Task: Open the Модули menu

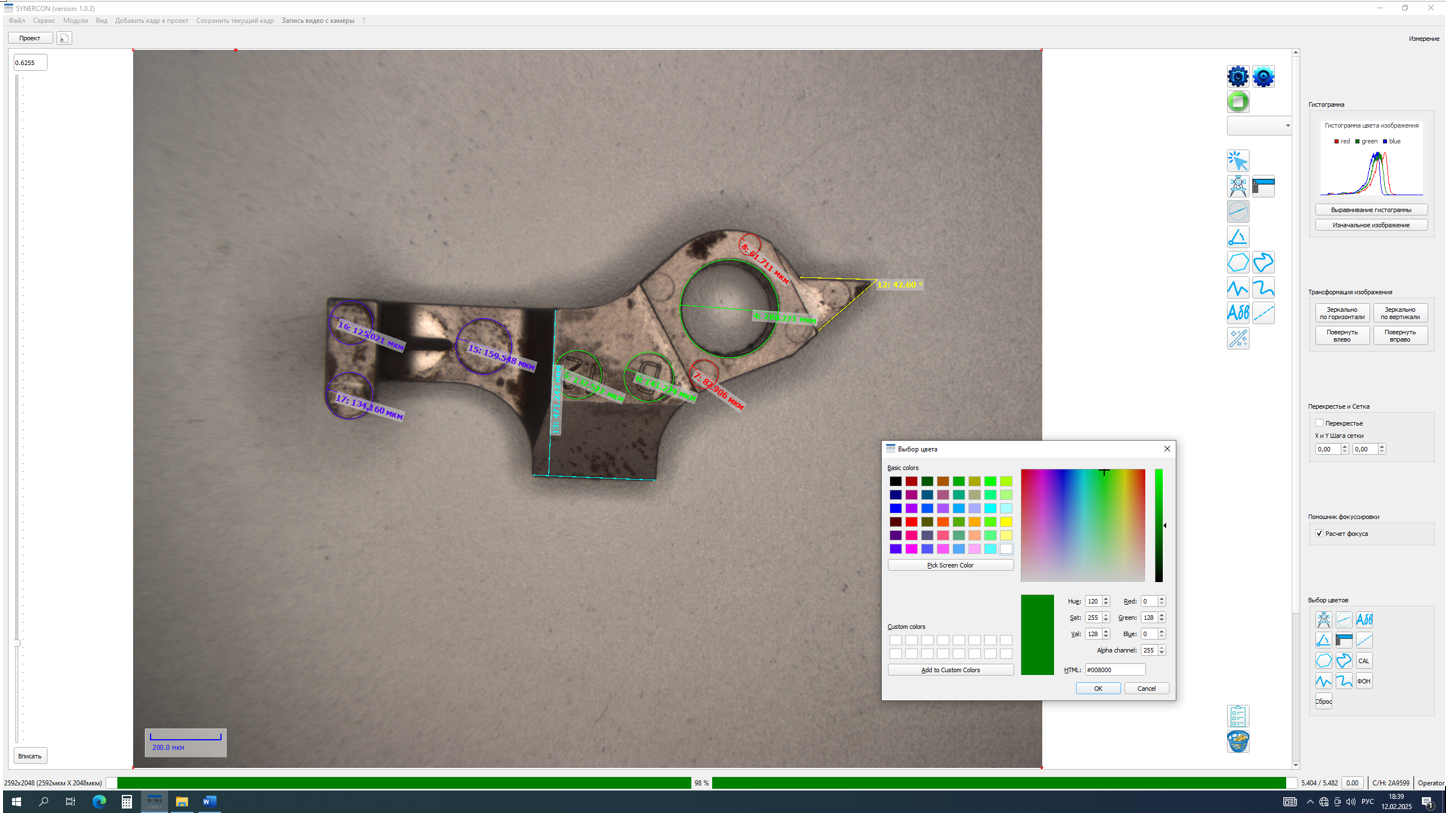Action: [x=75, y=20]
